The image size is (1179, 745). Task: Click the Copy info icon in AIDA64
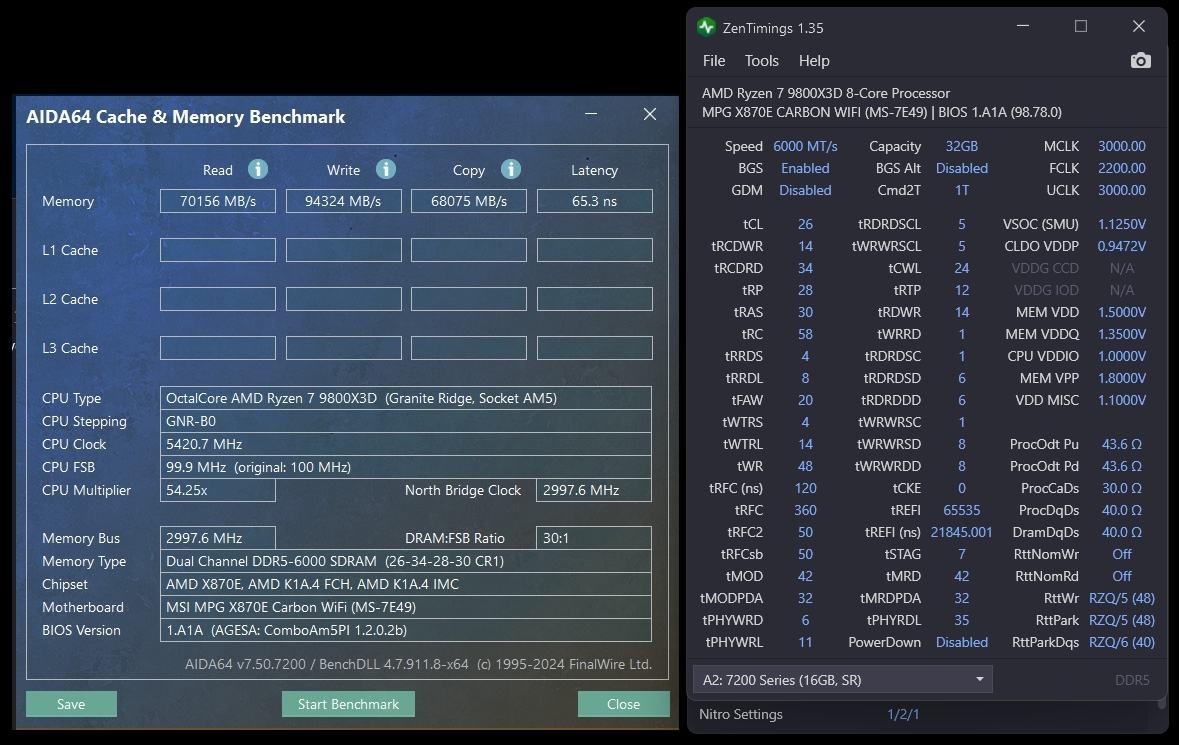[x=511, y=169]
